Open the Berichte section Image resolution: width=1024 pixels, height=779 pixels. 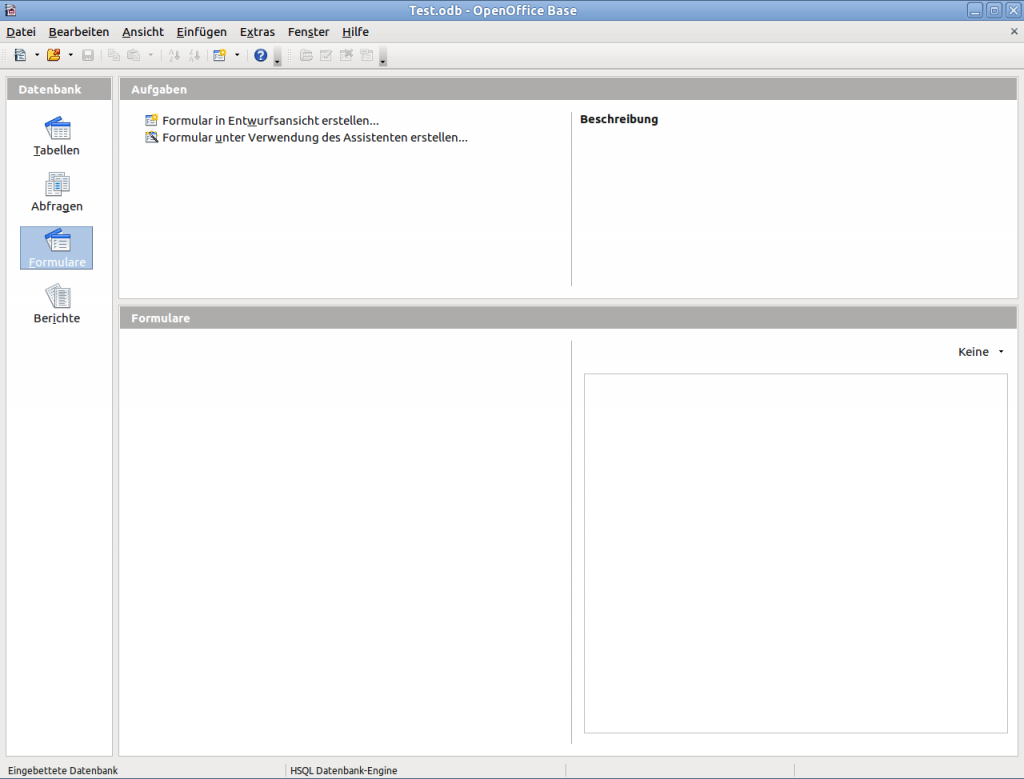(x=56, y=302)
